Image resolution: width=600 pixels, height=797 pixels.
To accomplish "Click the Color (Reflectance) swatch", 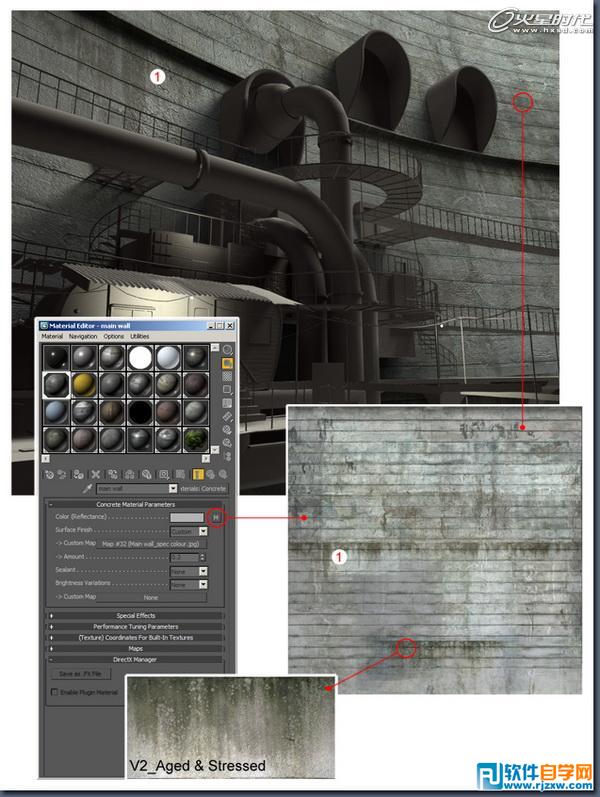I will (187, 518).
